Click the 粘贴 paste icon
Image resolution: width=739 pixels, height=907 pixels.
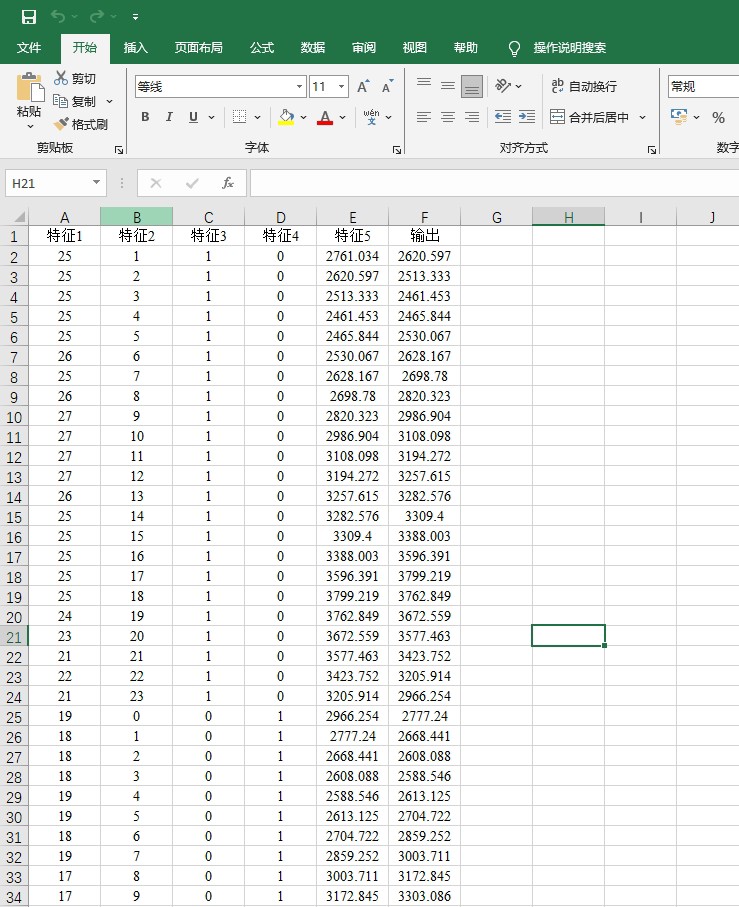[x=30, y=88]
